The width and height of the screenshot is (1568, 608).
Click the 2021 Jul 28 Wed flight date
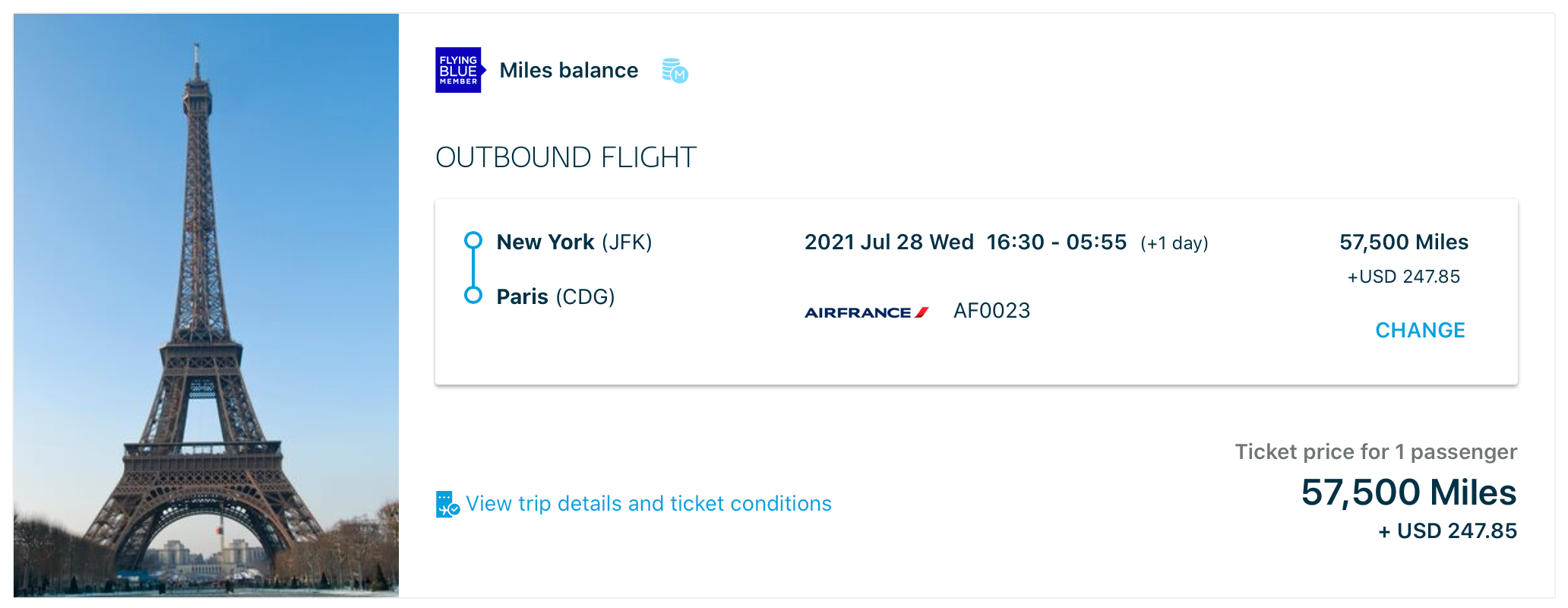(x=889, y=242)
